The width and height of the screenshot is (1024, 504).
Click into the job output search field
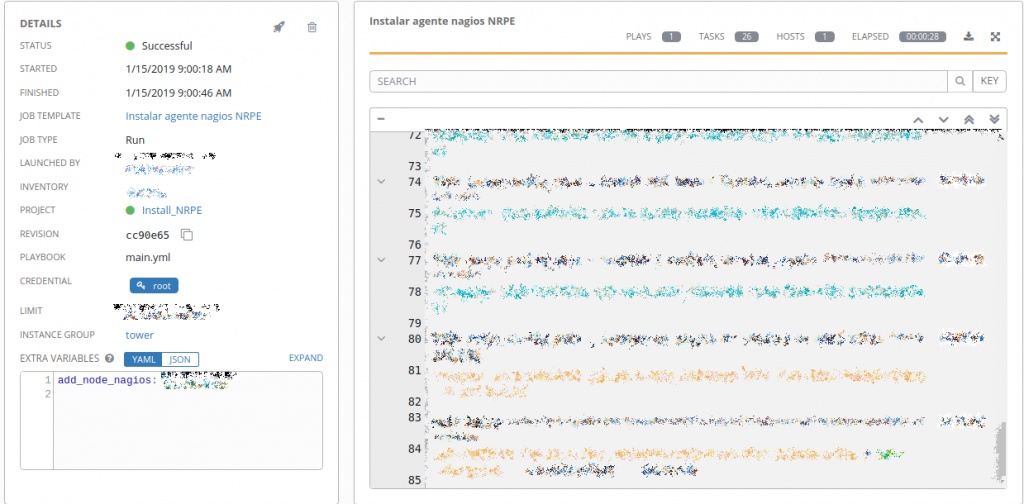click(658, 81)
